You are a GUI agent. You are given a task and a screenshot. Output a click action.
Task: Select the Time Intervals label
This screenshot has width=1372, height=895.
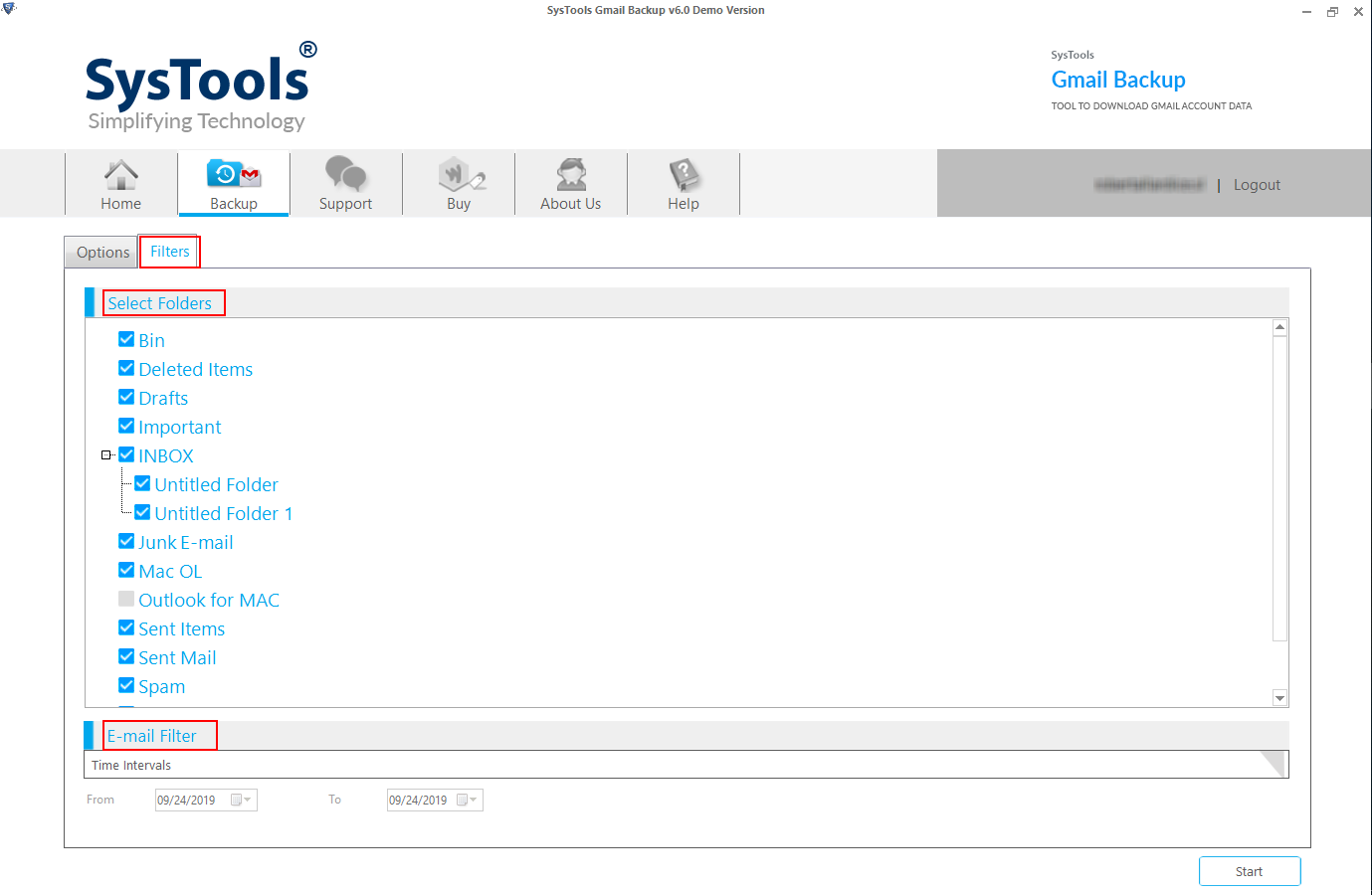coord(131,765)
